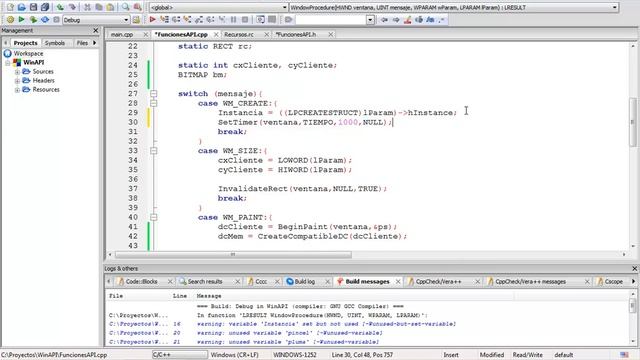Open the Files management tab
The height and width of the screenshot is (360, 640).
point(82,43)
